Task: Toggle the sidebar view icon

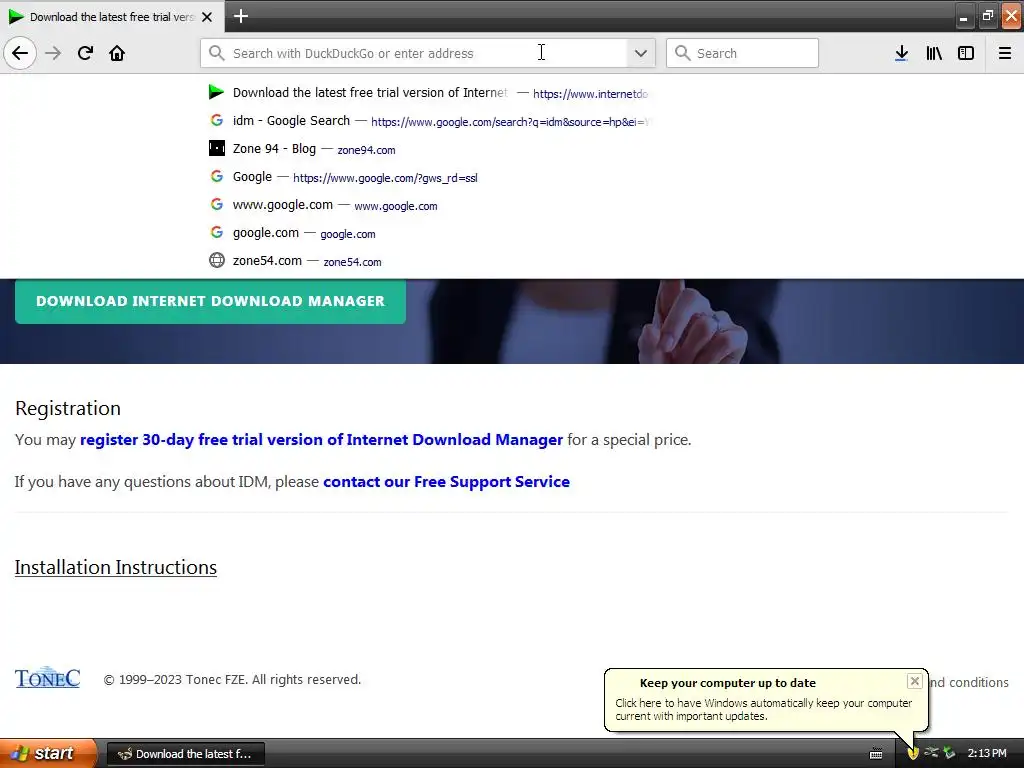Action: click(x=966, y=53)
